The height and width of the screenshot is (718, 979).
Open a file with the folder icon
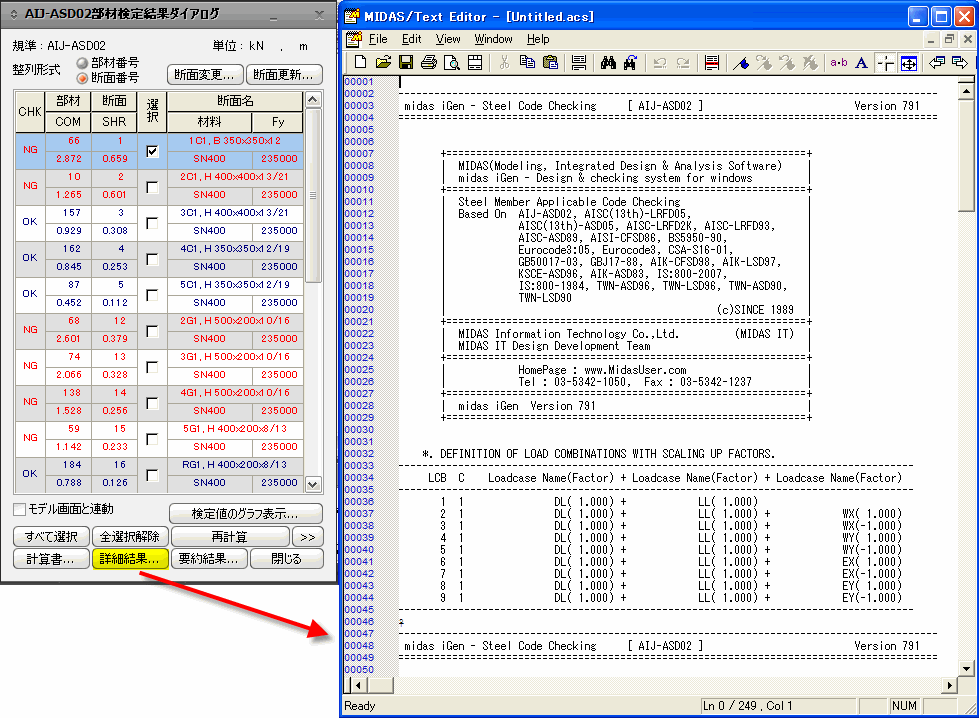pos(383,62)
